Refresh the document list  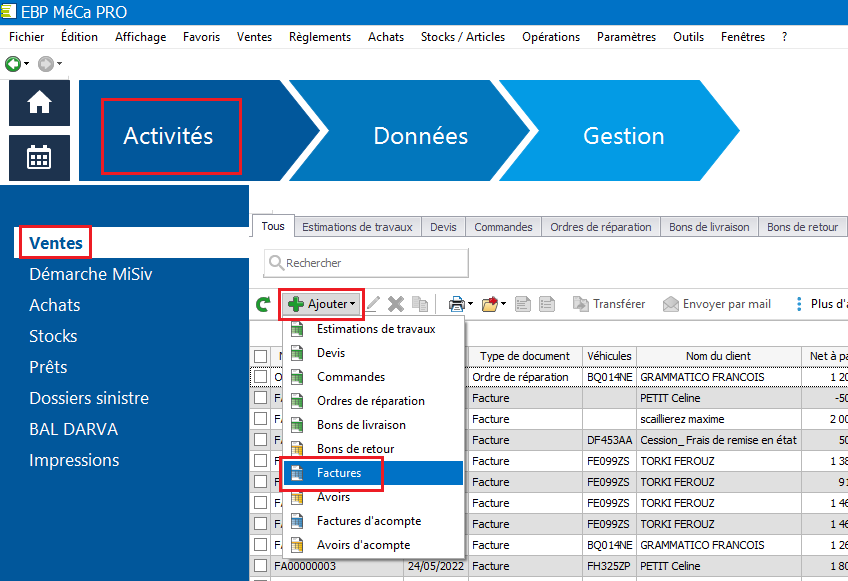tap(263, 304)
